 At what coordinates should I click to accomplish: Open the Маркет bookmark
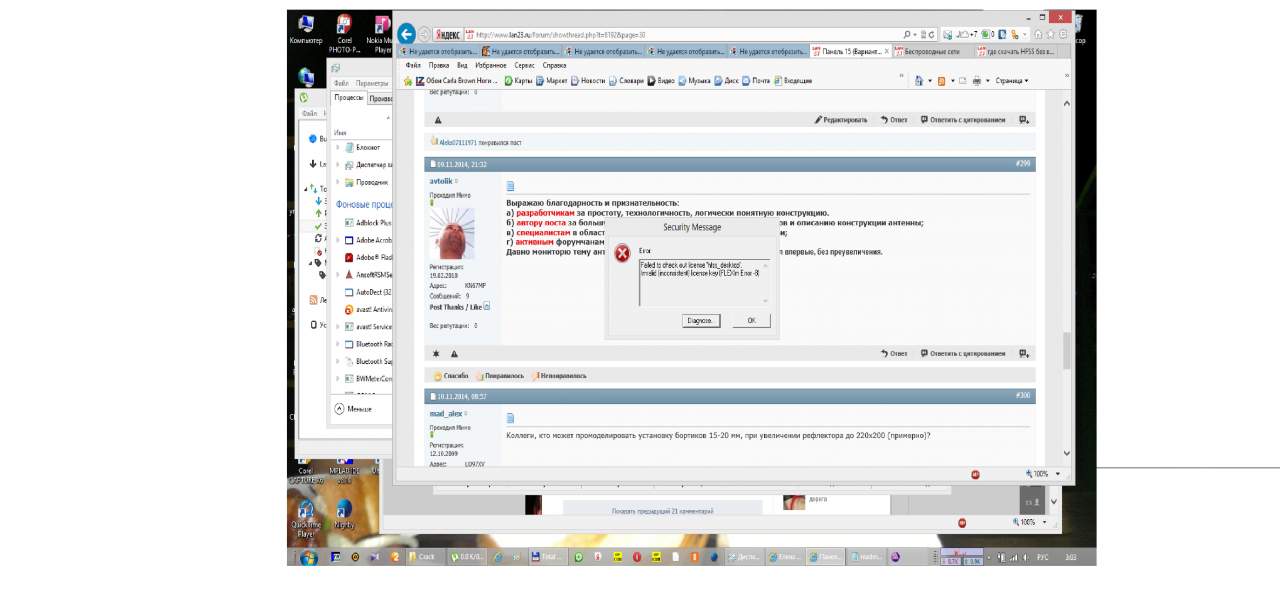click(550, 81)
